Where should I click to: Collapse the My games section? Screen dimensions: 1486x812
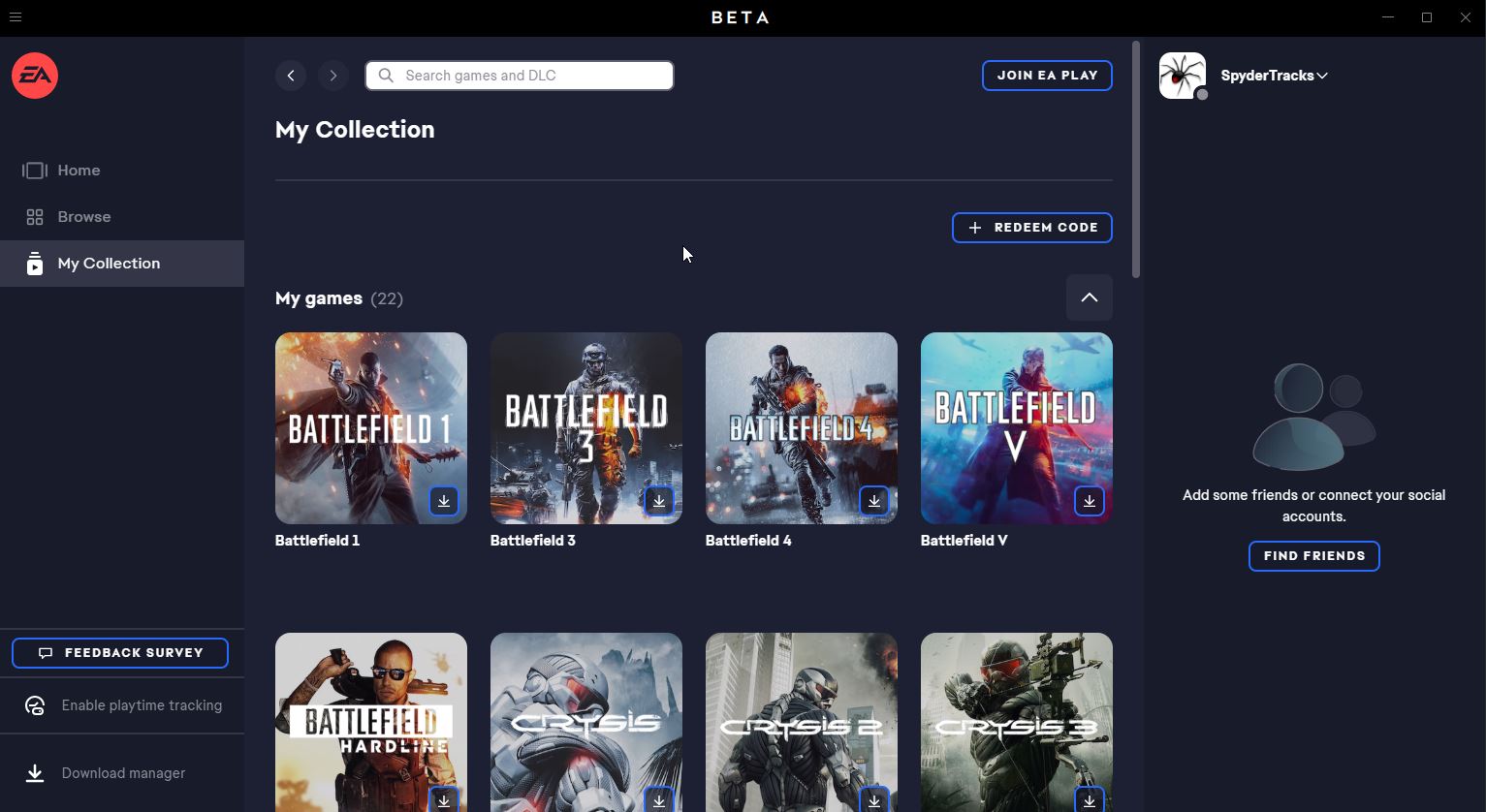[1090, 297]
